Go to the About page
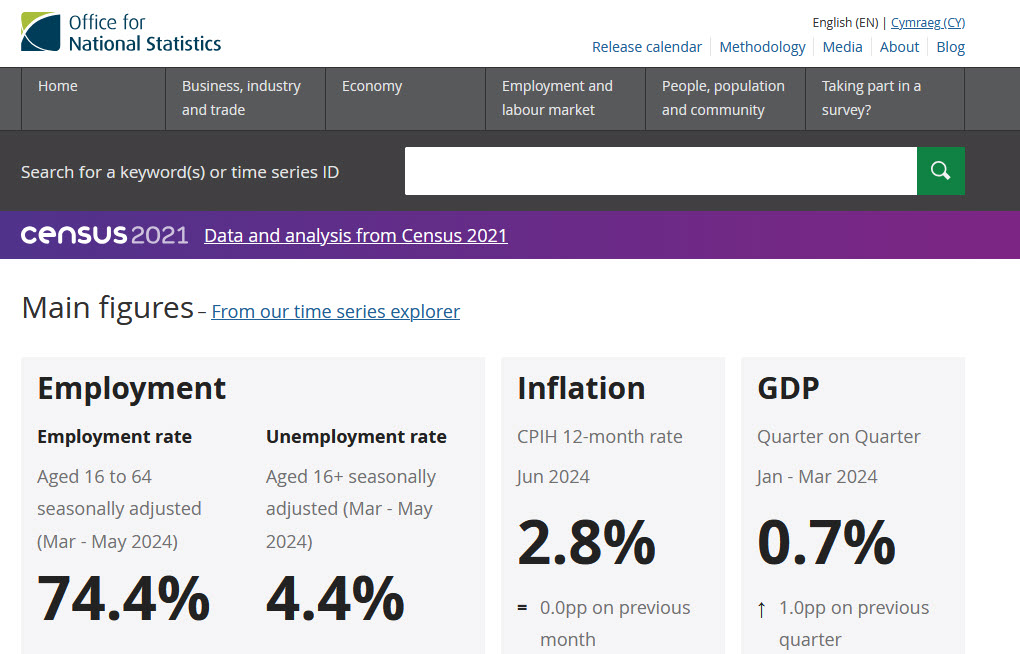Screen dimensions: 1020x654 (x=899, y=47)
